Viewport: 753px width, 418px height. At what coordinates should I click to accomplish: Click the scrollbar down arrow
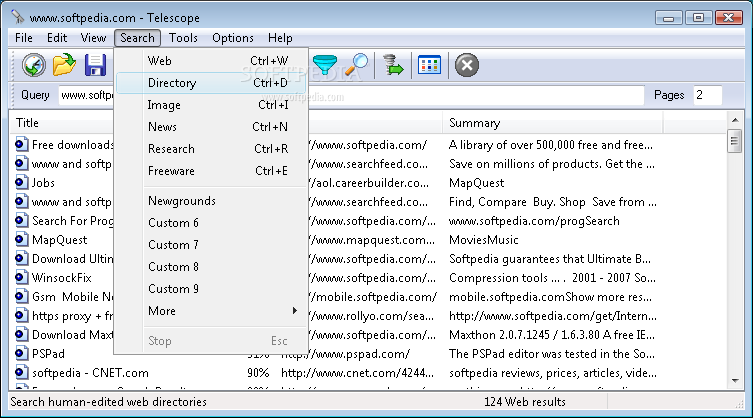click(735, 381)
